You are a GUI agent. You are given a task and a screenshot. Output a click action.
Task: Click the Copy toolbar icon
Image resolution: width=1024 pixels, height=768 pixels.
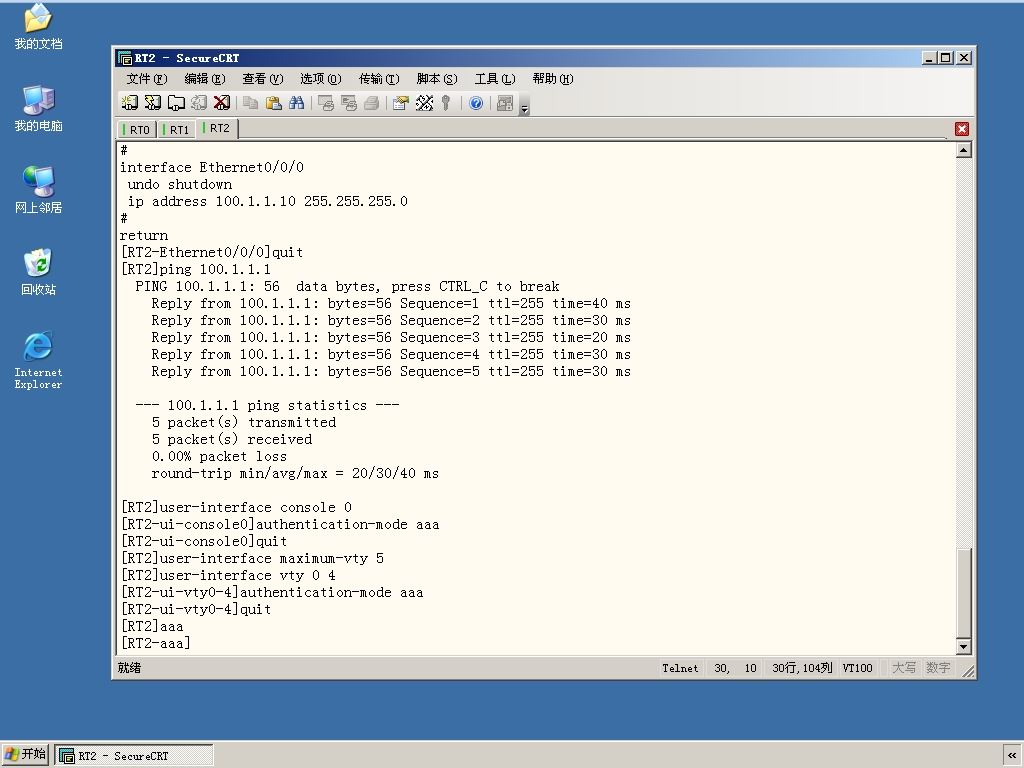[250, 103]
